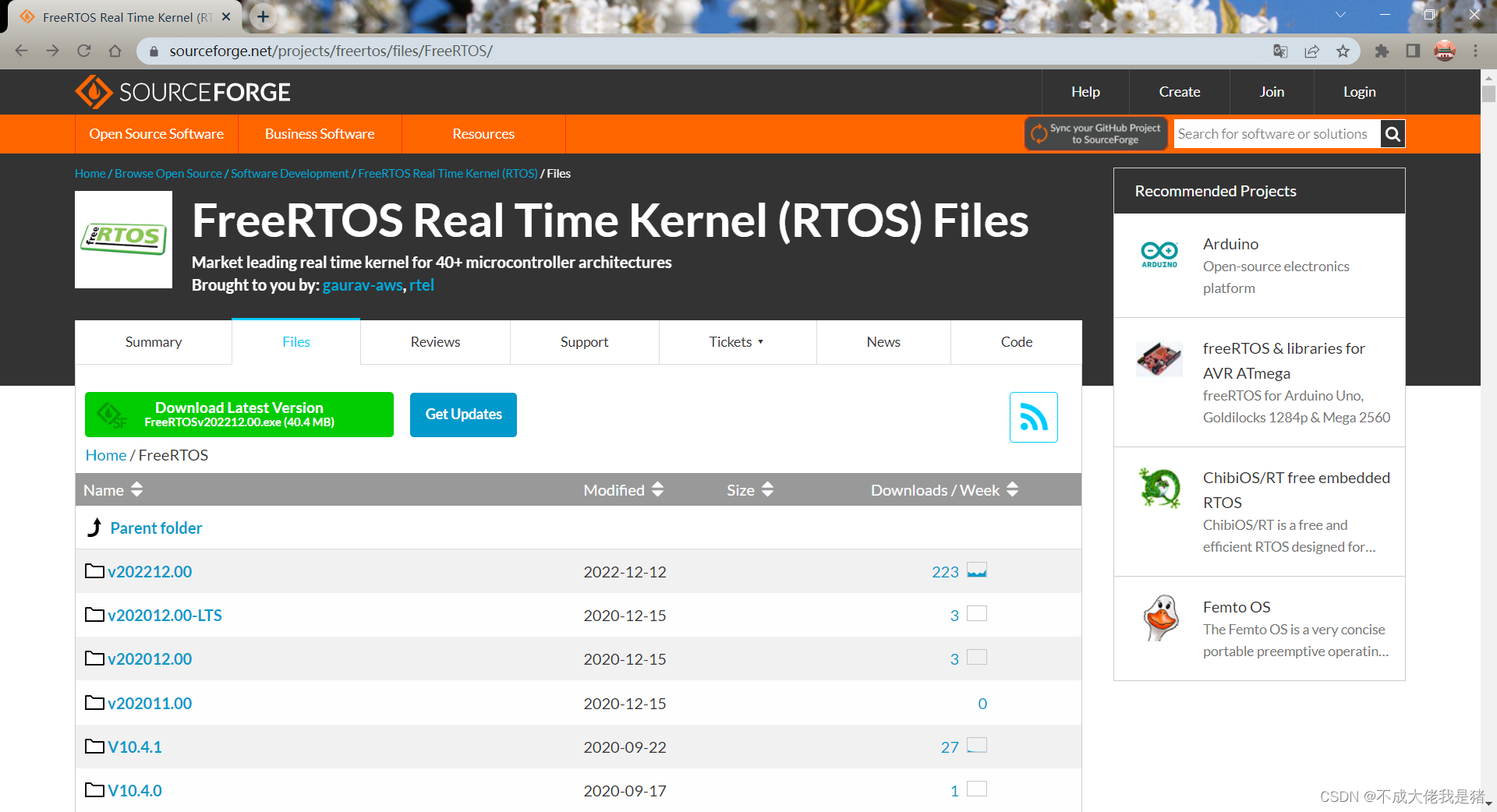Open browser extensions puzzle icon
Image resolution: width=1497 pixels, height=812 pixels.
click(x=1382, y=51)
